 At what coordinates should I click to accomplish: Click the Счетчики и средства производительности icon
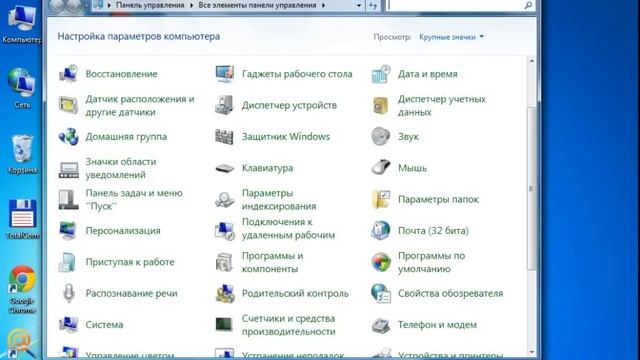tap(224, 325)
